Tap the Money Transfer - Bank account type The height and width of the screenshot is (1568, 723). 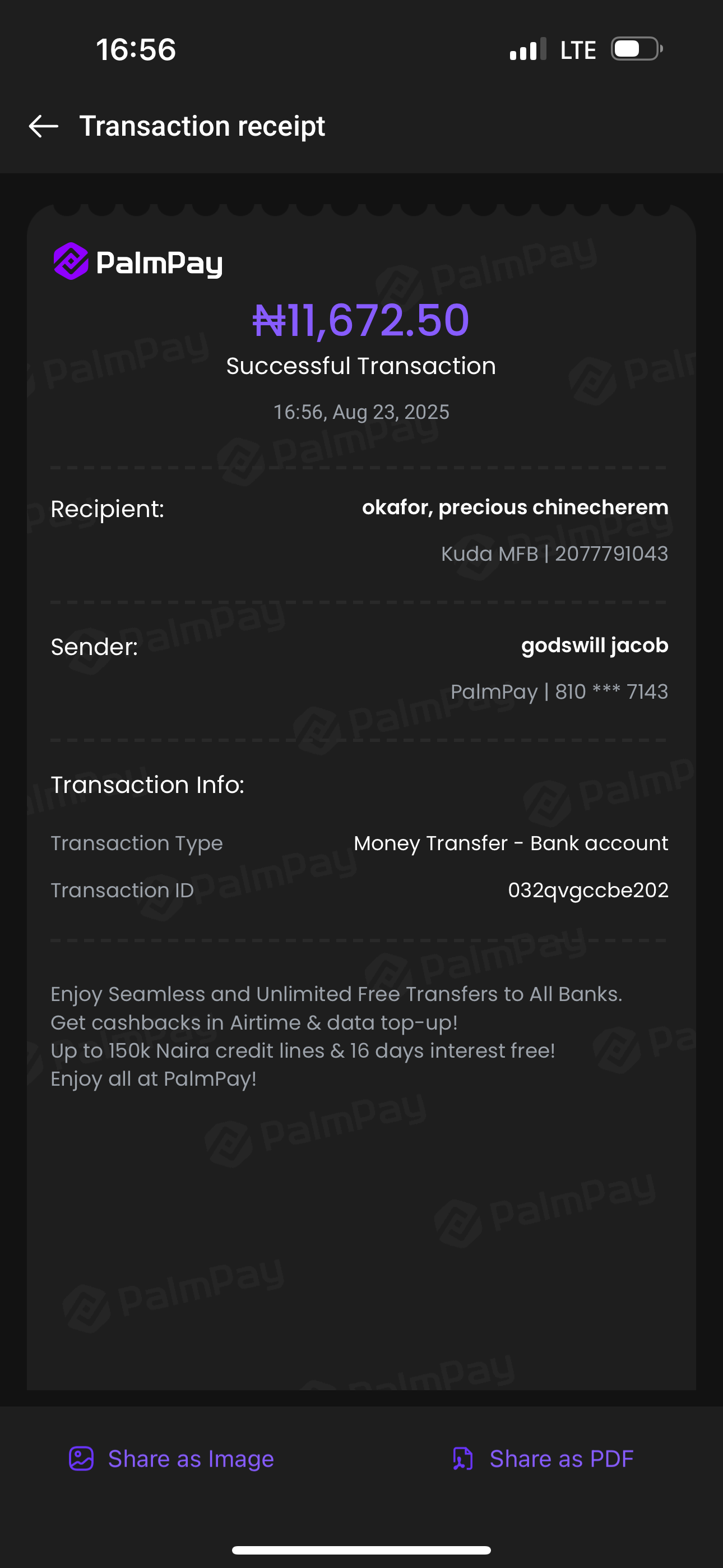point(511,843)
